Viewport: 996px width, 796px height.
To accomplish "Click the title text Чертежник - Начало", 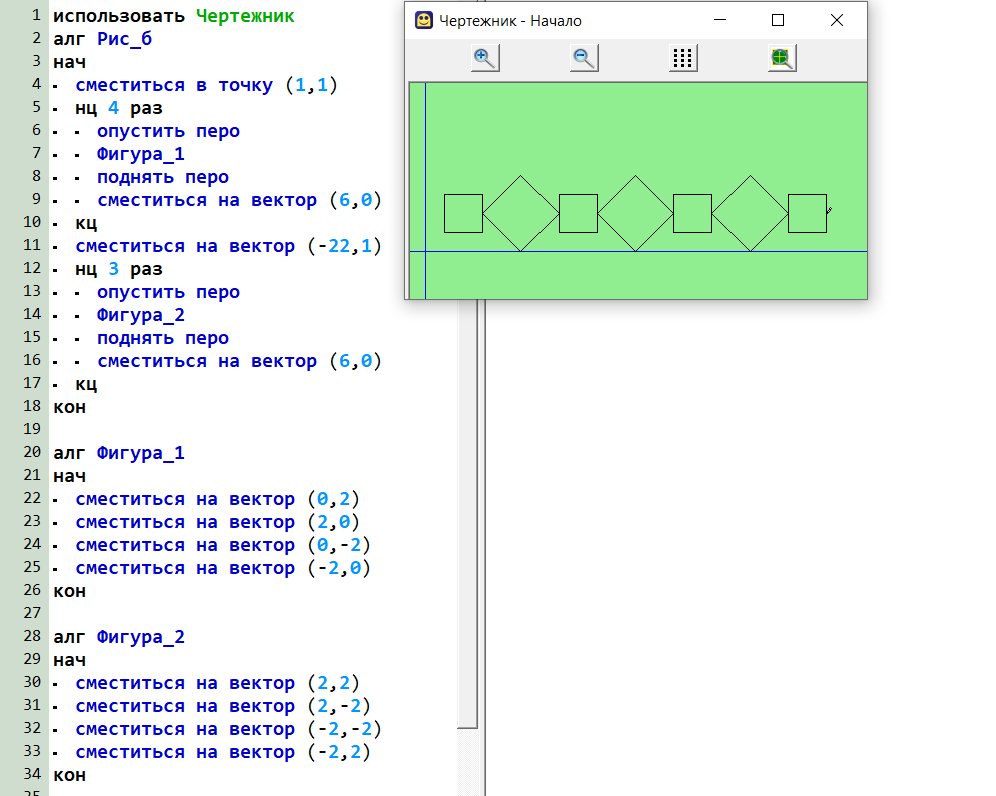I will (510, 21).
